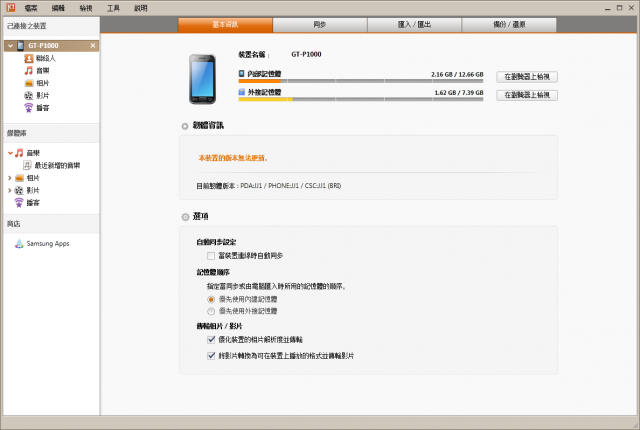
Task: Click the internal memory orange usage bar
Action: 260,81
